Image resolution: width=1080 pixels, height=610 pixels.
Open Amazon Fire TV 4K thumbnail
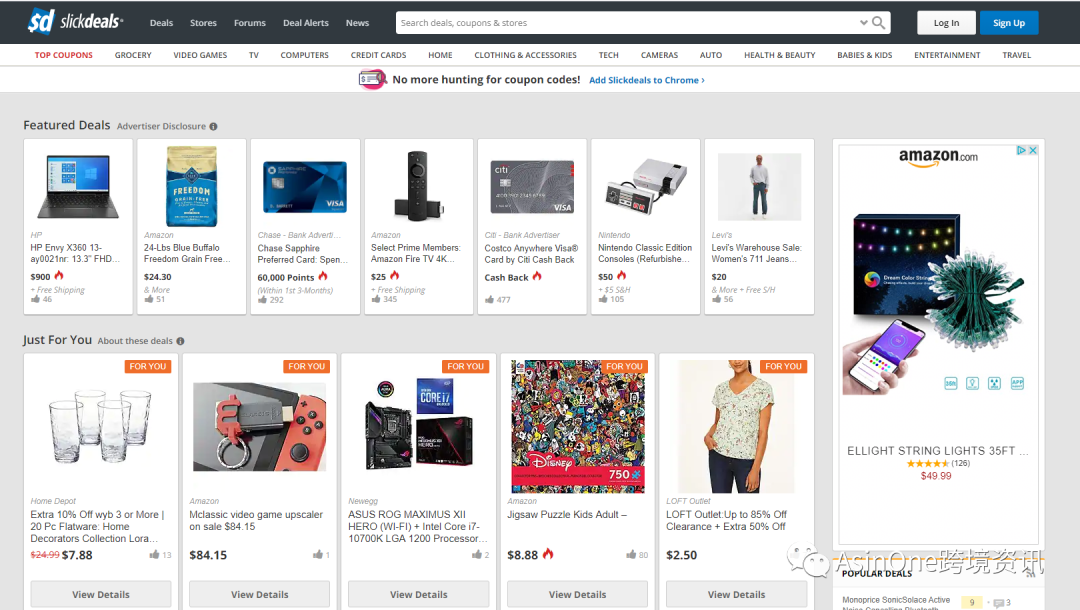pos(417,186)
